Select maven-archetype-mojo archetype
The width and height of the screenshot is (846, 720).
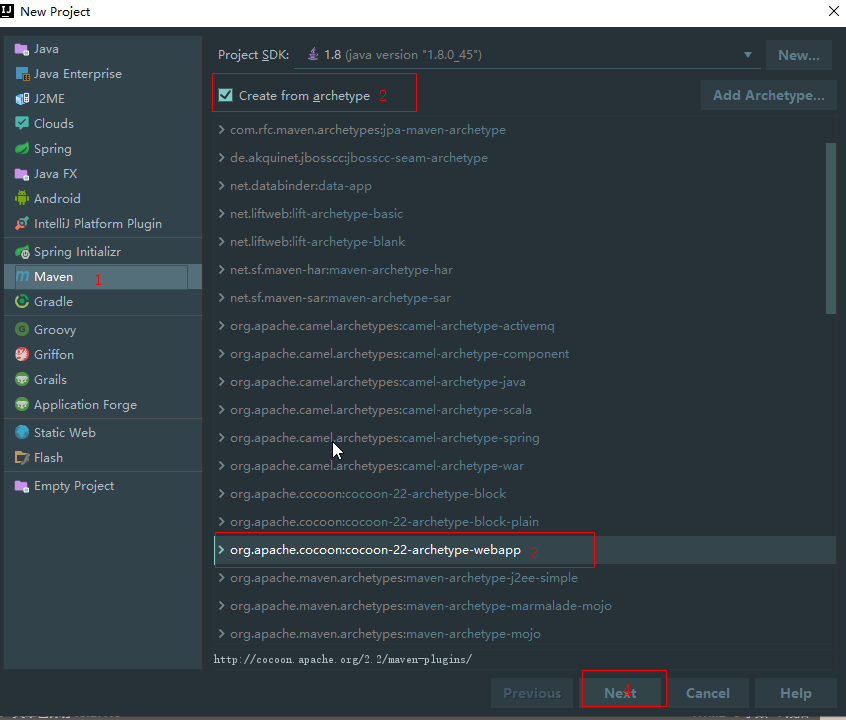pyautogui.click(x=524, y=634)
